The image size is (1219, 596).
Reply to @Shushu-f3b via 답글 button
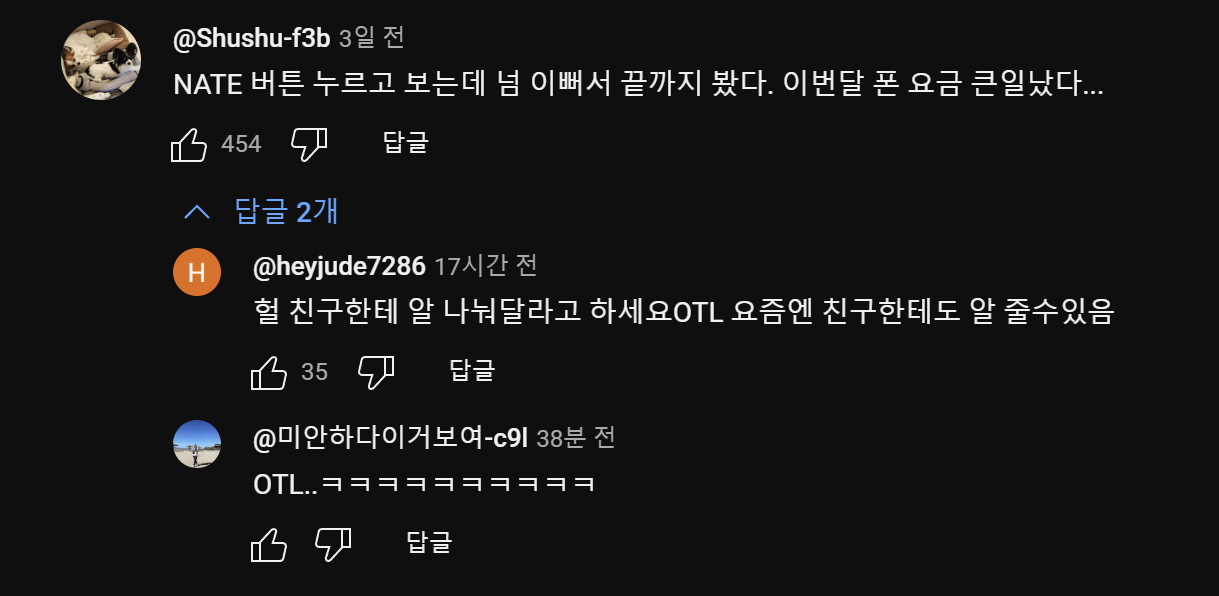coord(405,143)
